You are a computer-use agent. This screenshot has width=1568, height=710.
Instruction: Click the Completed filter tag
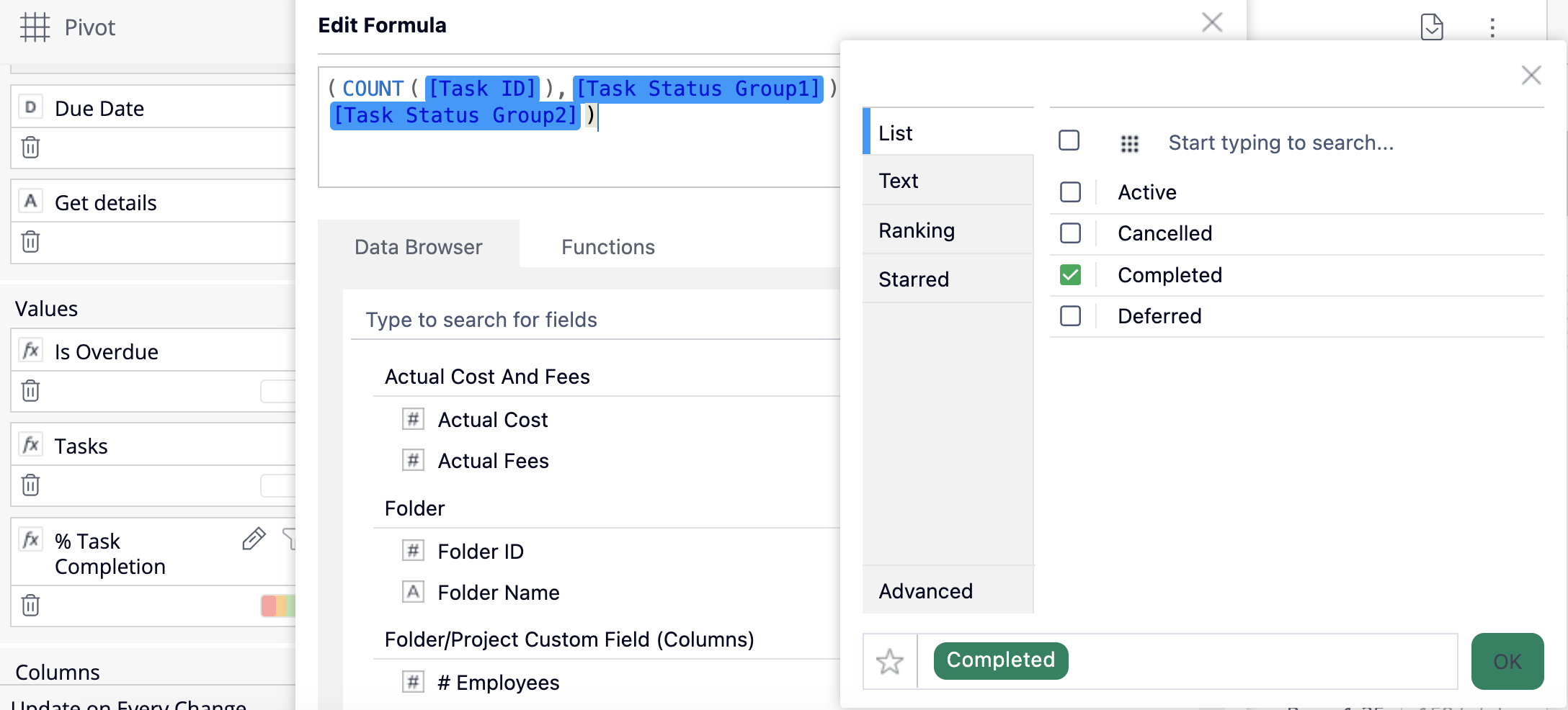[x=1001, y=660]
